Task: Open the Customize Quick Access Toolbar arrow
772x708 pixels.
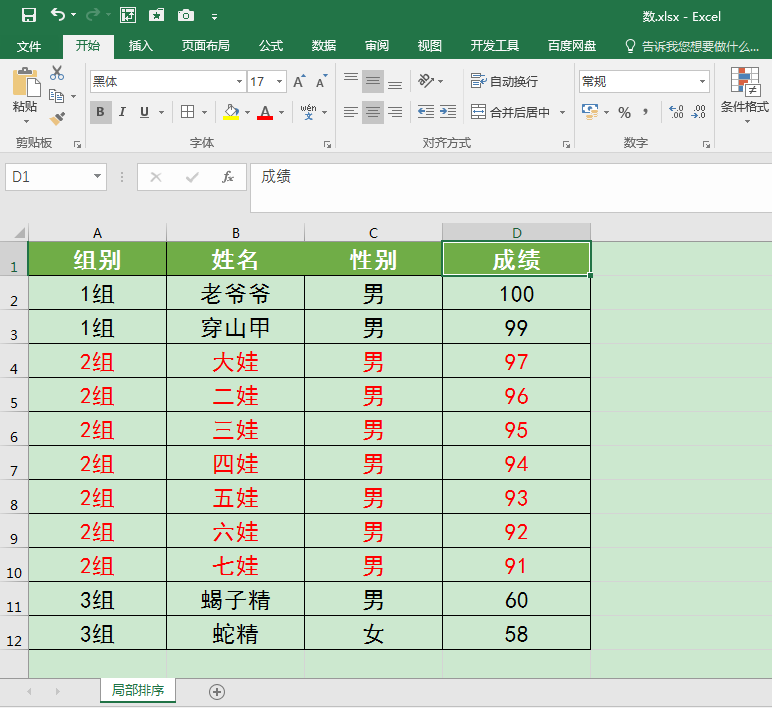Action: [x=214, y=17]
